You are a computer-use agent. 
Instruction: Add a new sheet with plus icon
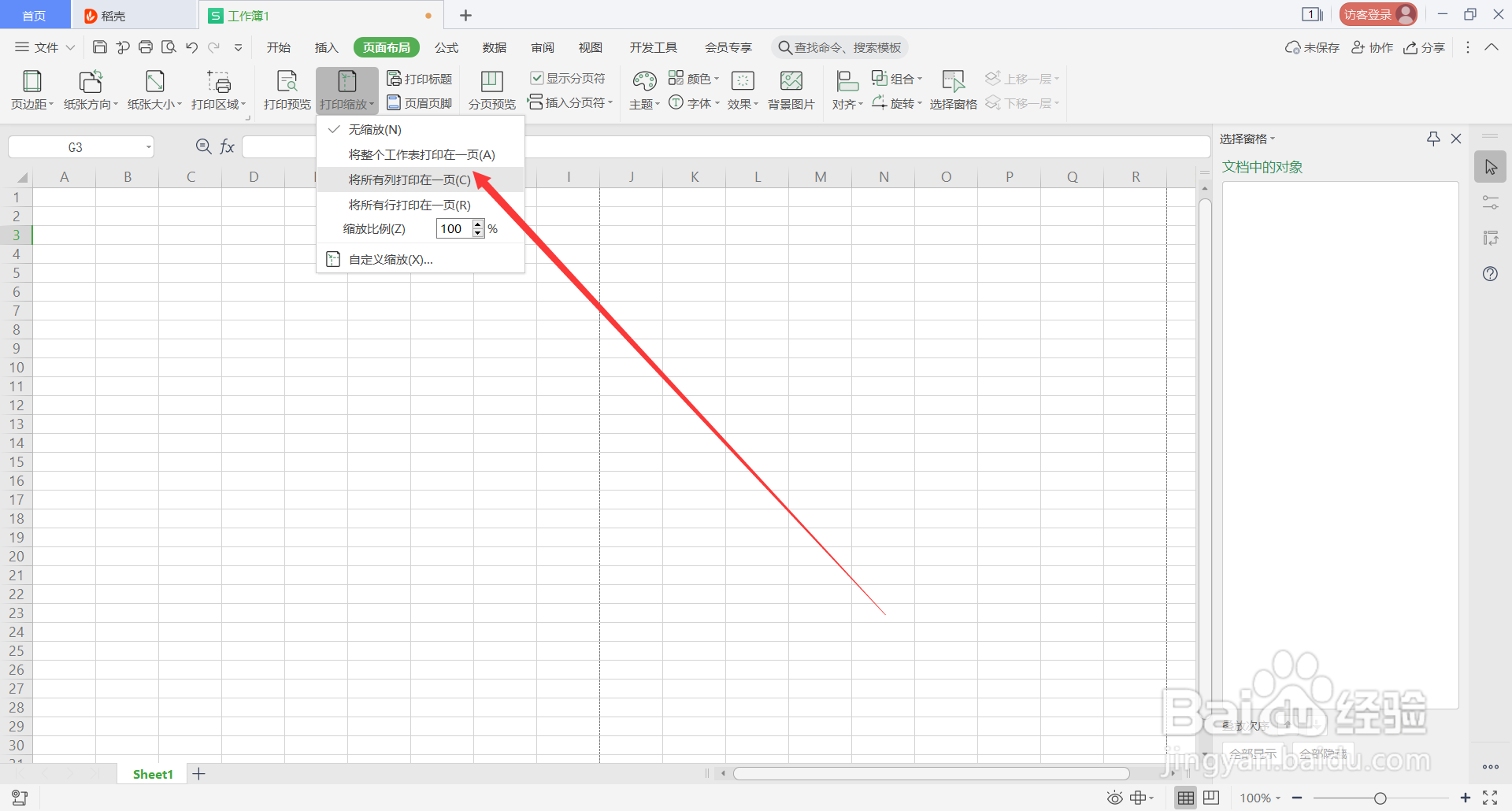[199, 774]
